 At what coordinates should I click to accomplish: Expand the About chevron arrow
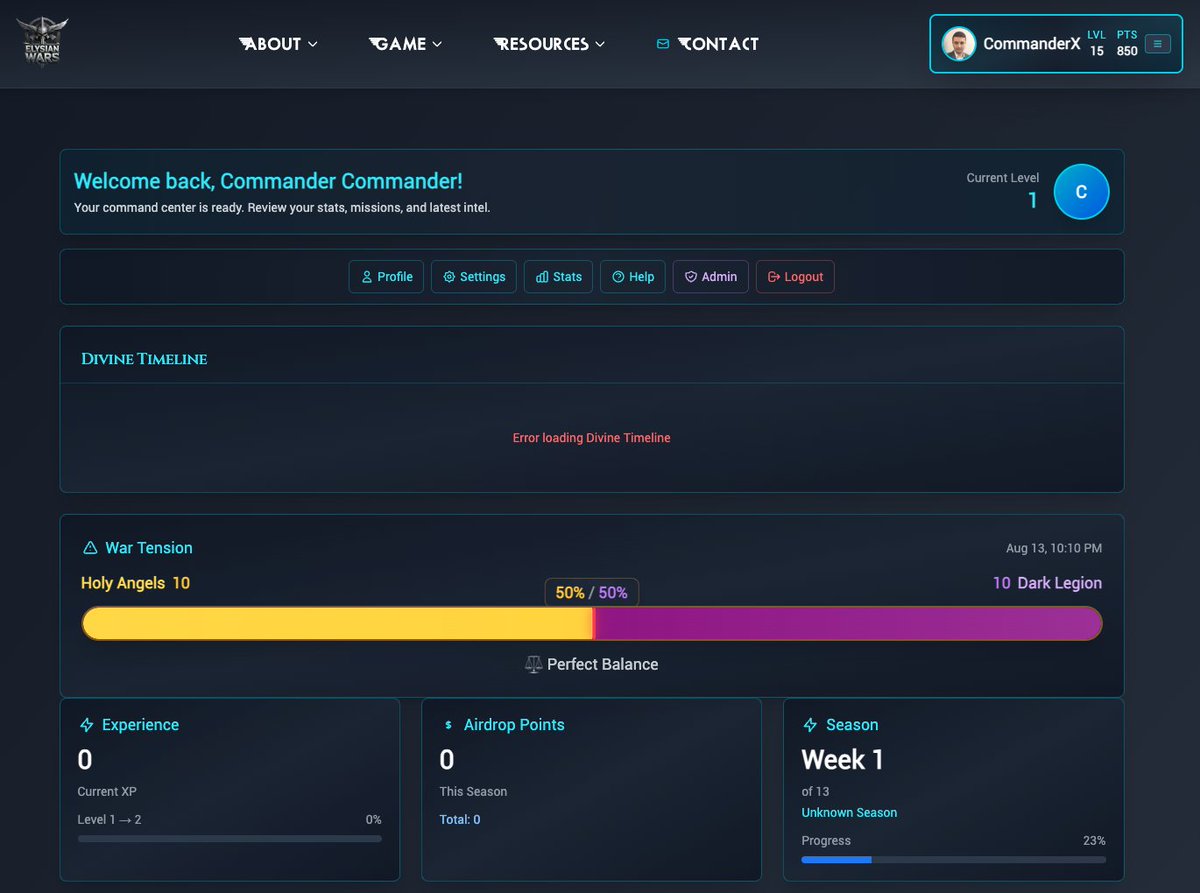point(312,44)
